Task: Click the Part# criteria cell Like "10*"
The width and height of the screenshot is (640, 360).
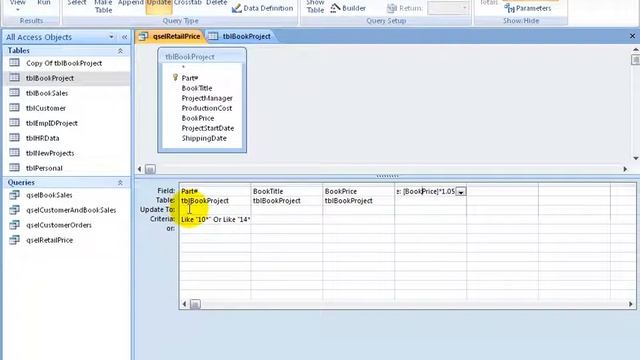Action: [x=215, y=220]
